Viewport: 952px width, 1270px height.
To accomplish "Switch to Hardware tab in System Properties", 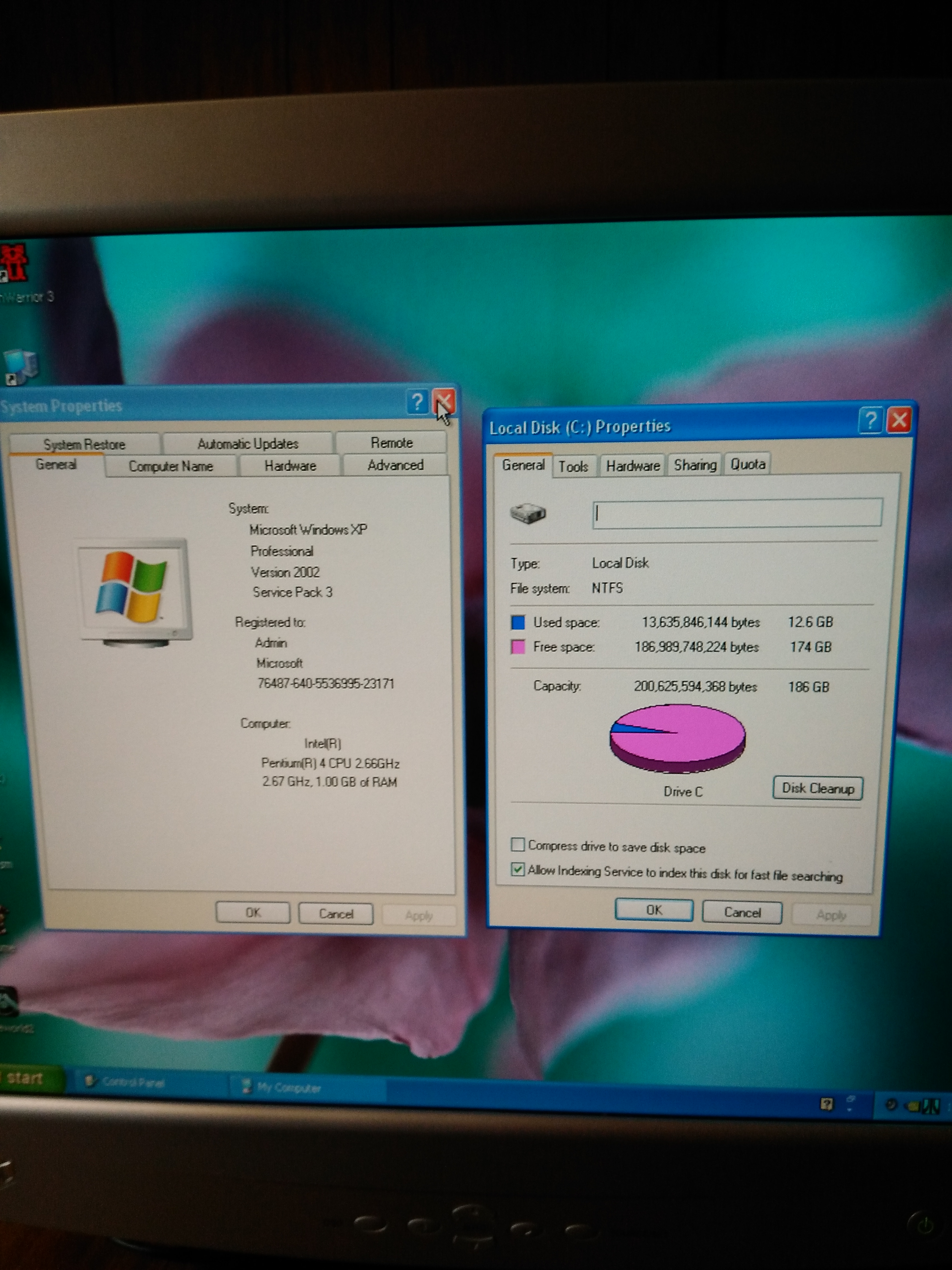I will (x=290, y=466).
